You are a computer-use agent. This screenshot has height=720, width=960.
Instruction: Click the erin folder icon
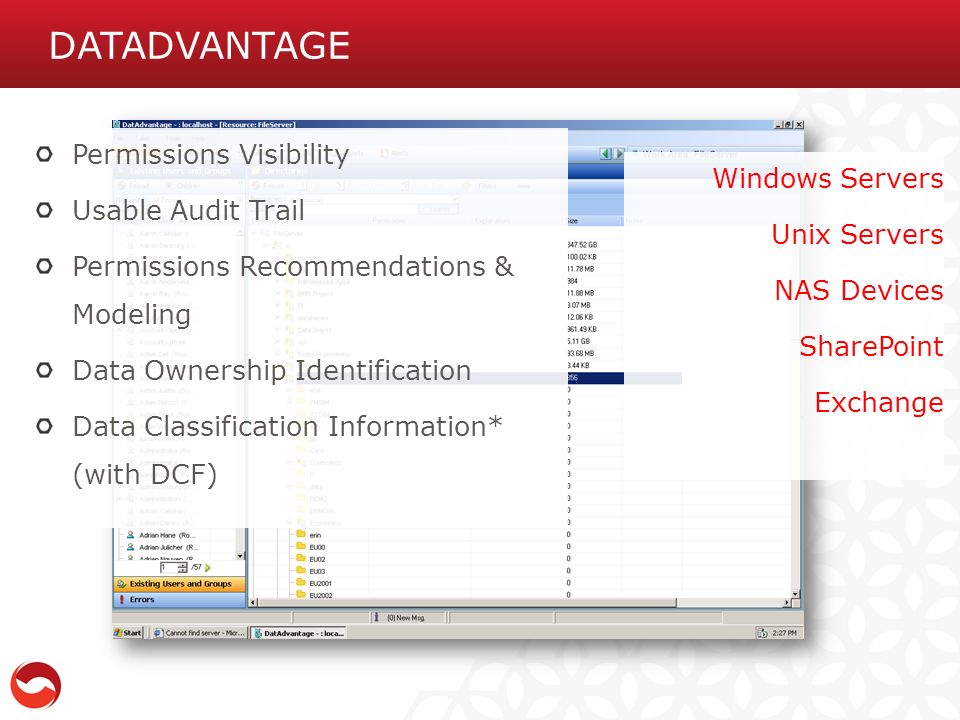(x=301, y=534)
